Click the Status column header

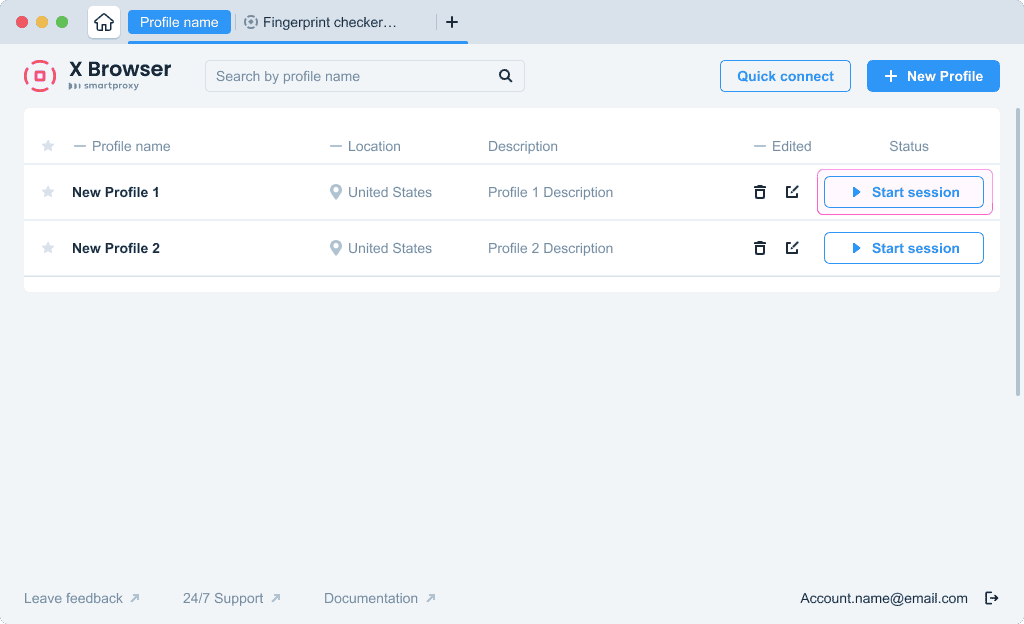click(x=908, y=146)
